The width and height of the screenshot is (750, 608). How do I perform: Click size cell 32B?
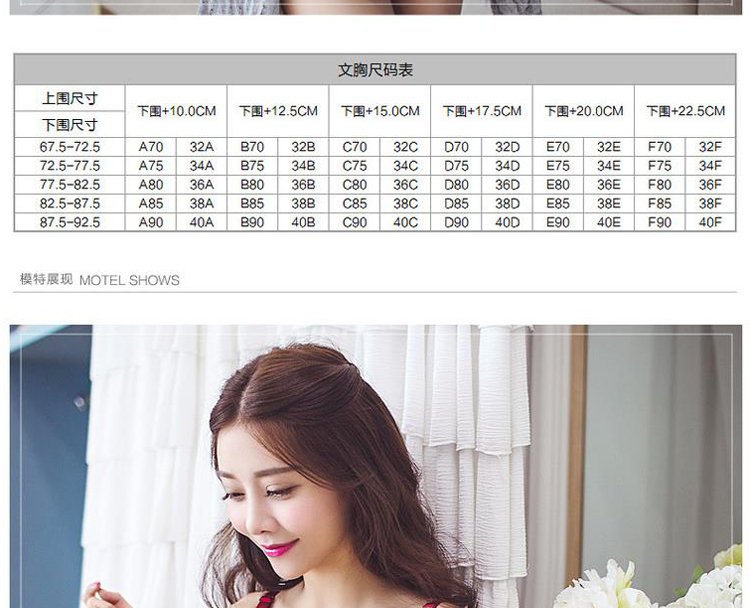click(x=303, y=147)
